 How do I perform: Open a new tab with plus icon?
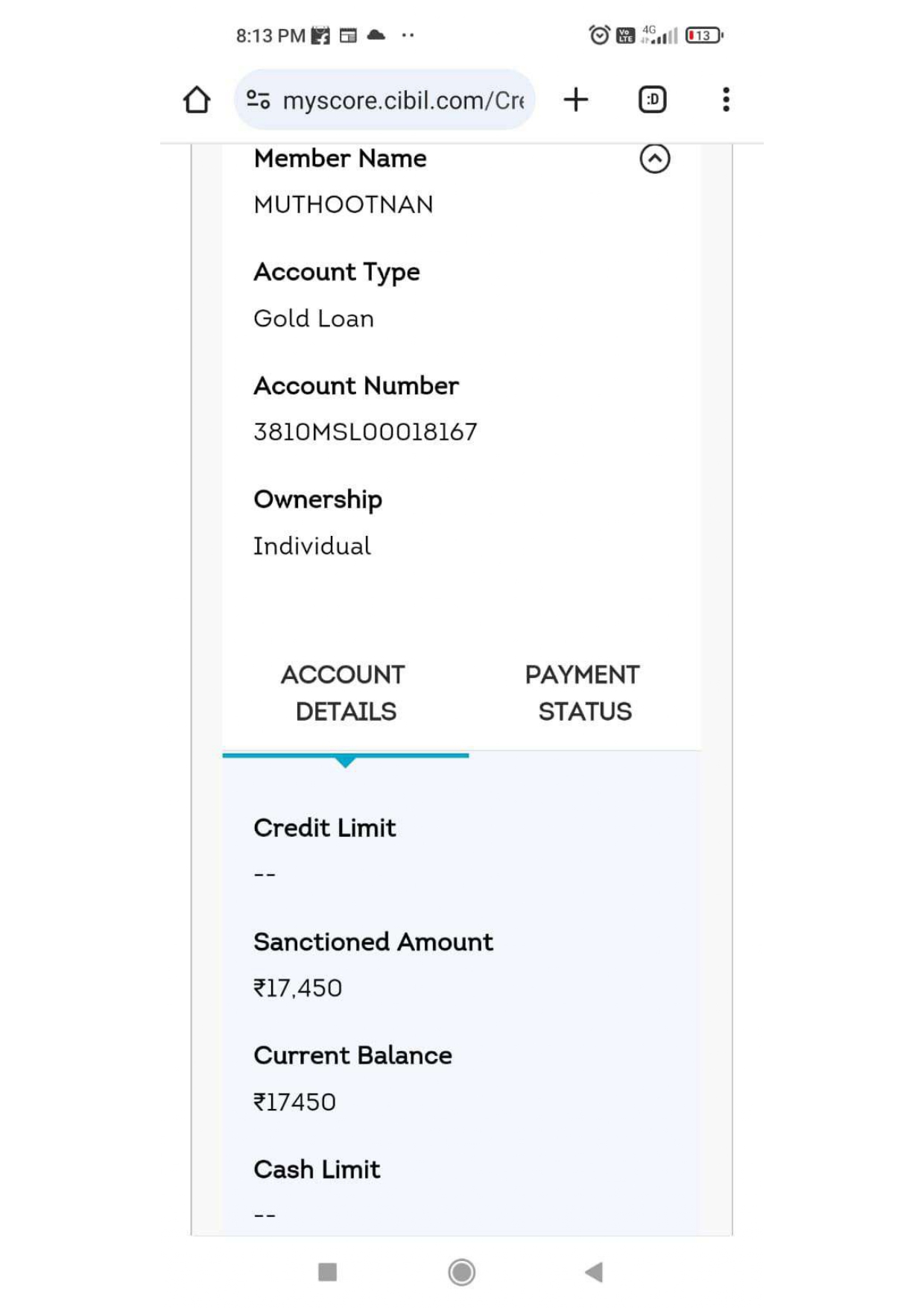tap(575, 100)
